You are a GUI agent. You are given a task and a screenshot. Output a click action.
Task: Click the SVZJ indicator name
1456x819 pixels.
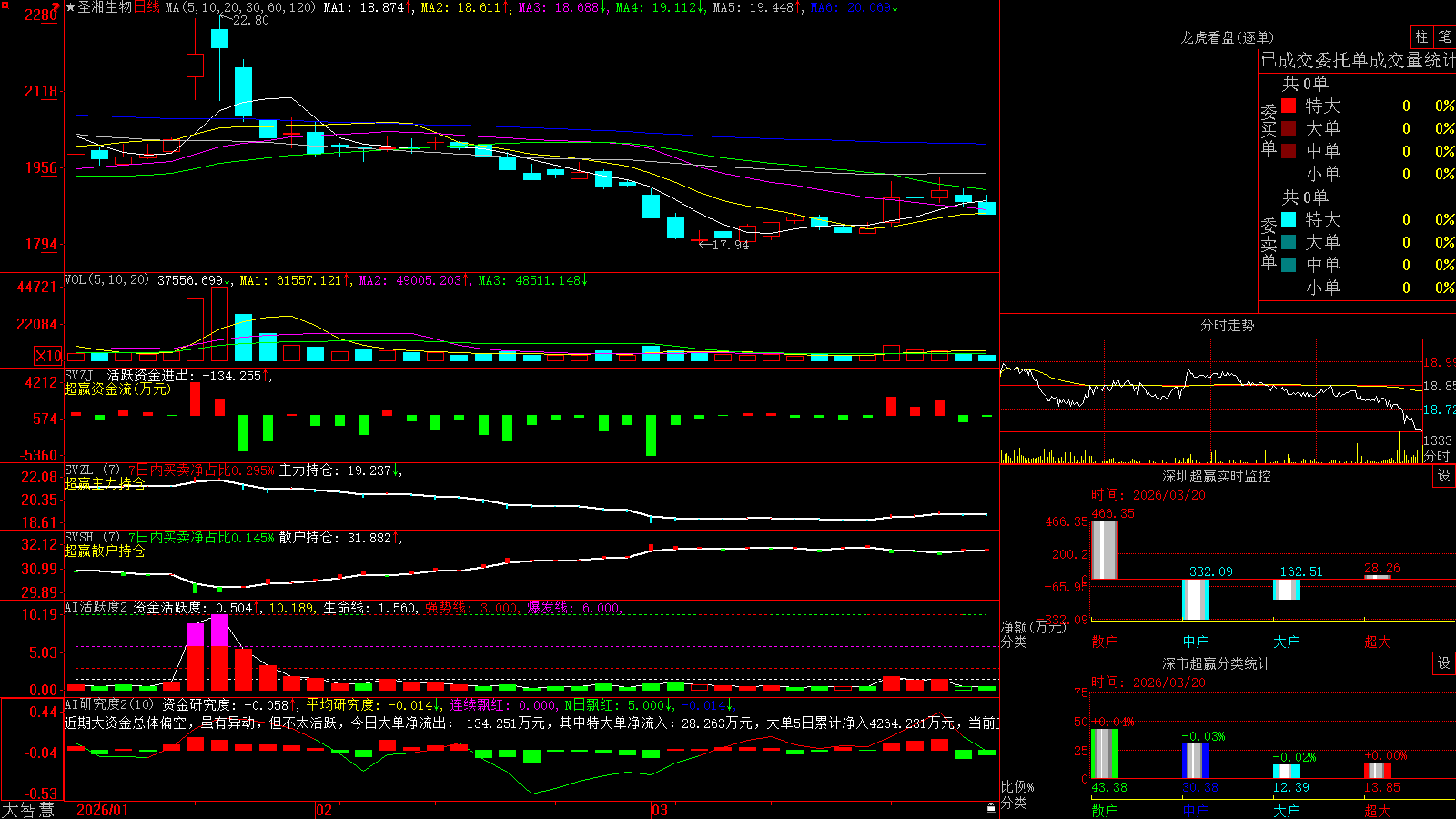[x=79, y=375]
